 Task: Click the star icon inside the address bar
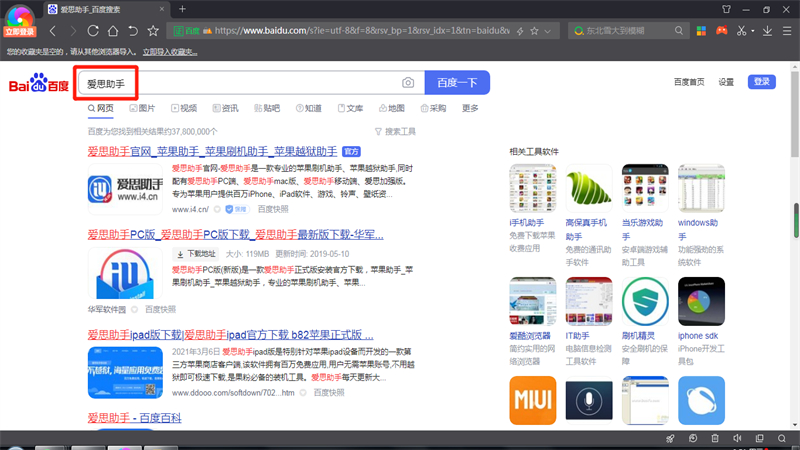(x=534, y=31)
